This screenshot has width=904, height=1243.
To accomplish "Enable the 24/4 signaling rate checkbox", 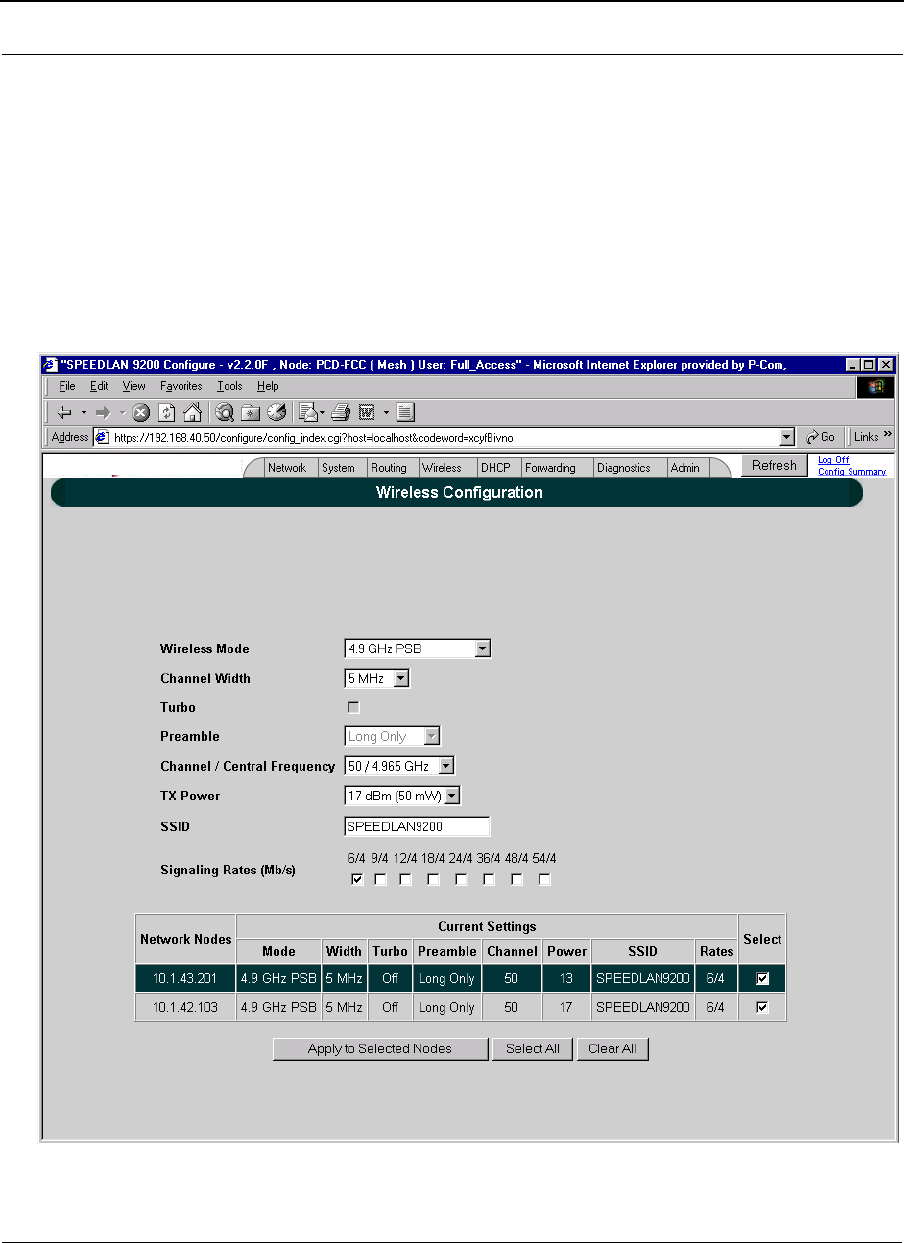I will pyautogui.click(x=461, y=880).
